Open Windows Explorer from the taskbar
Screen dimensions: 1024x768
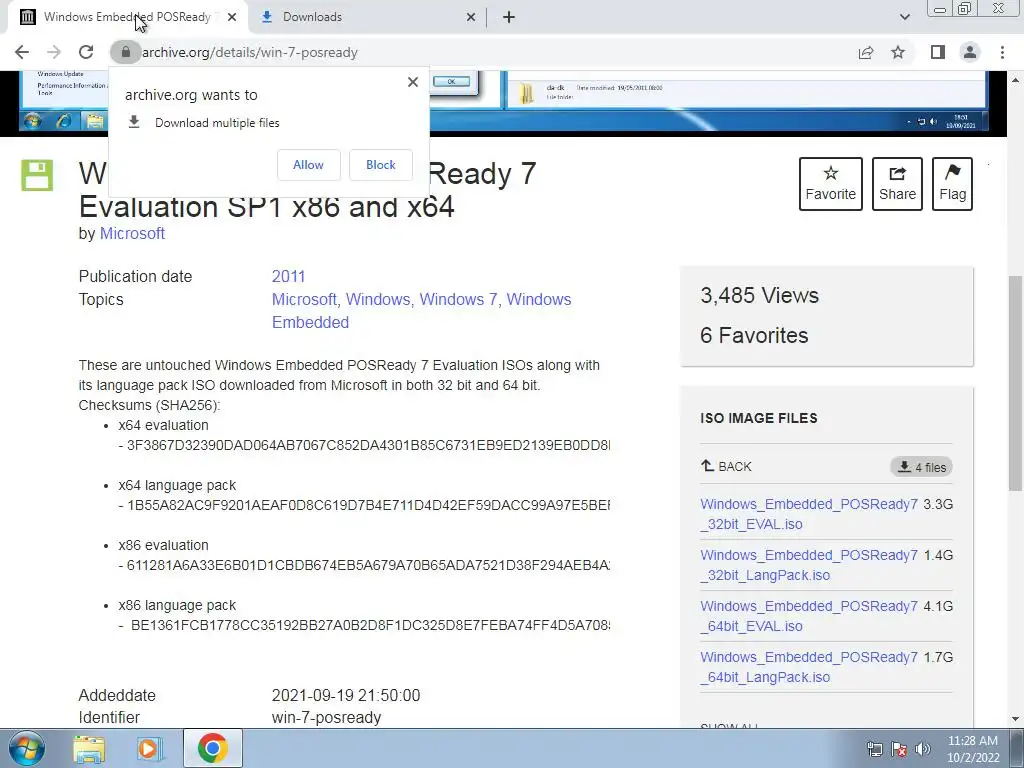pos(89,748)
